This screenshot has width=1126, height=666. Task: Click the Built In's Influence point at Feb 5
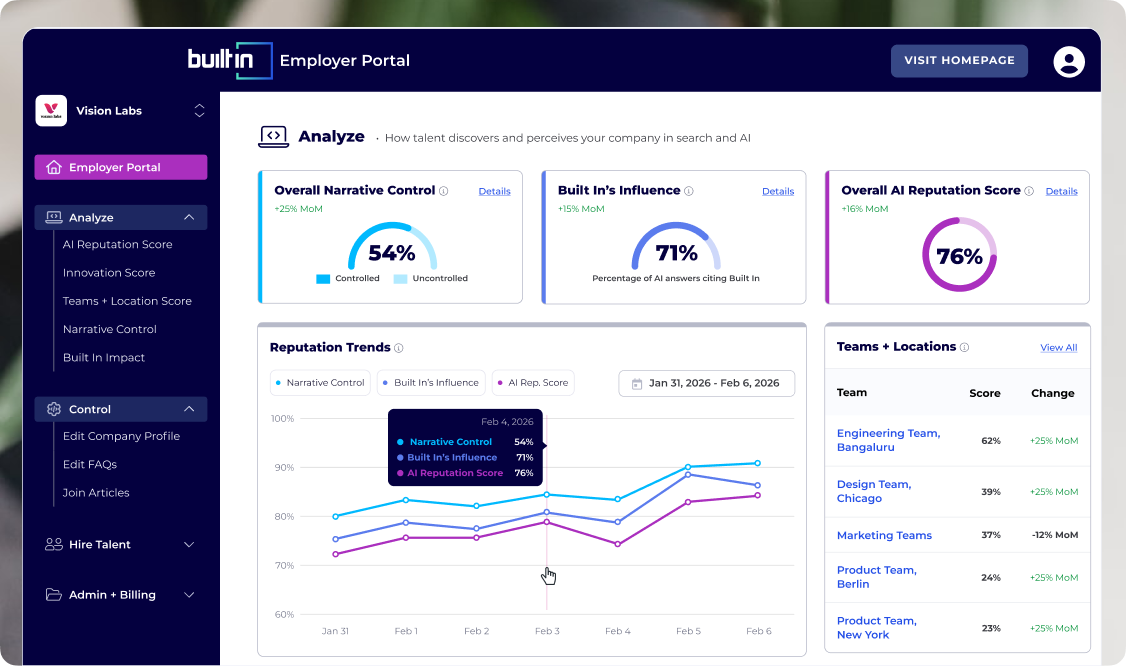[x=688, y=475]
